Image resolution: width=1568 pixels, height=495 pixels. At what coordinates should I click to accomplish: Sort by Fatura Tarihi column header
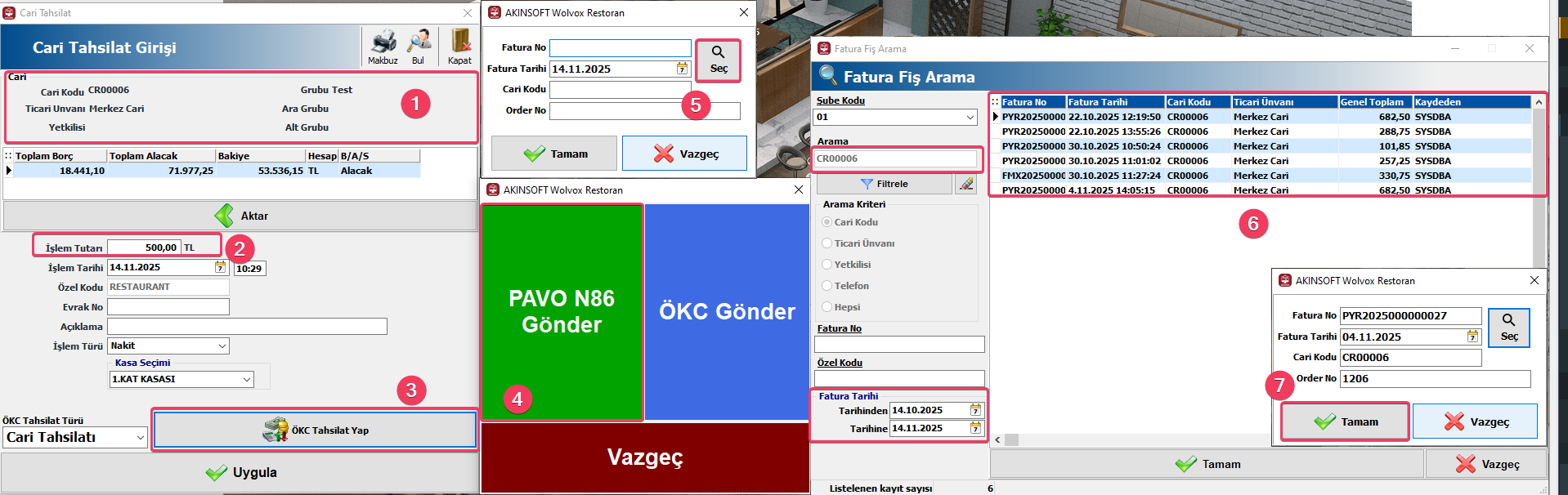click(1114, 102)
